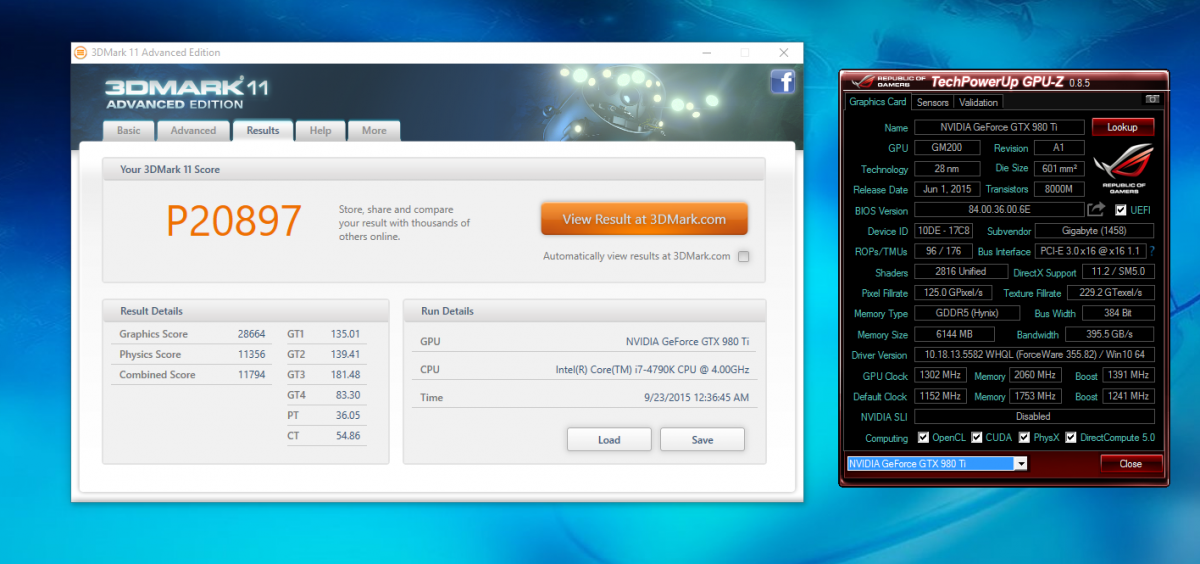
Task: Click the Bus Interface question mark
Action: tap(1152, 251)
